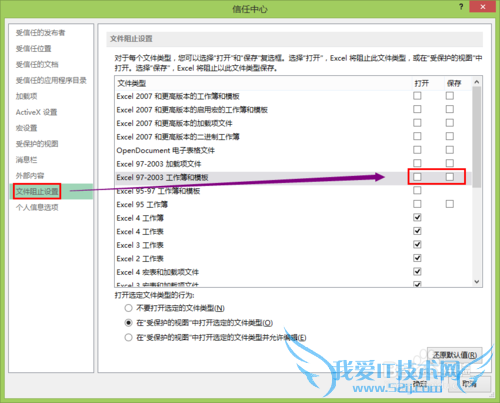500x403 pixels.
Task: Toggle 打开 for Excel 2007 启用宏的工作簿和模板
Action: pyautogui.click(x=417, y=109)
